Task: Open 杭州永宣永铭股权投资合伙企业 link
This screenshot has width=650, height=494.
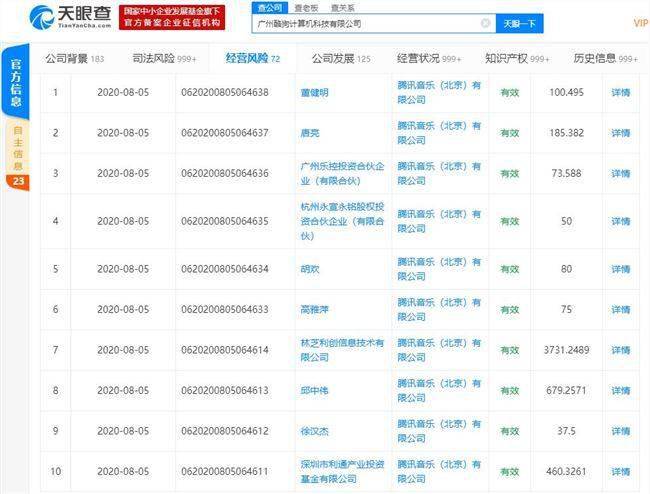Action: pyautogui.click(x=342, y=221)
